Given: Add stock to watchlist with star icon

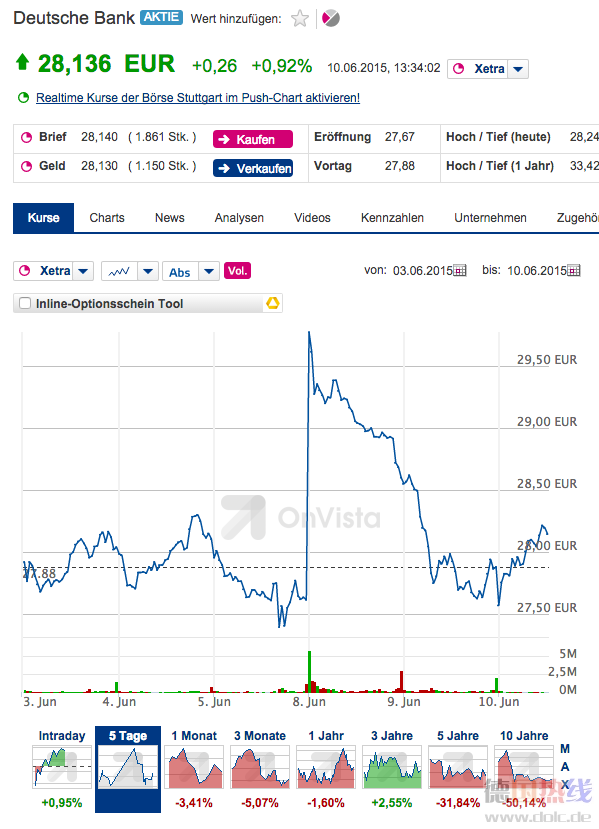Looking at the screenshot, I should [300, 19].
